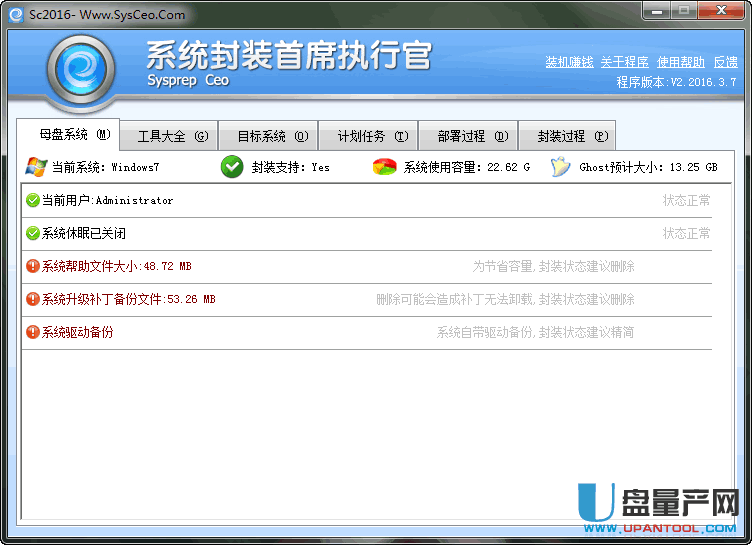The height and width of the screenshot is (545, 752).
Task: Click the hint 为节省容量, 封装状态建议删除
Action: (x=553, y=266)
